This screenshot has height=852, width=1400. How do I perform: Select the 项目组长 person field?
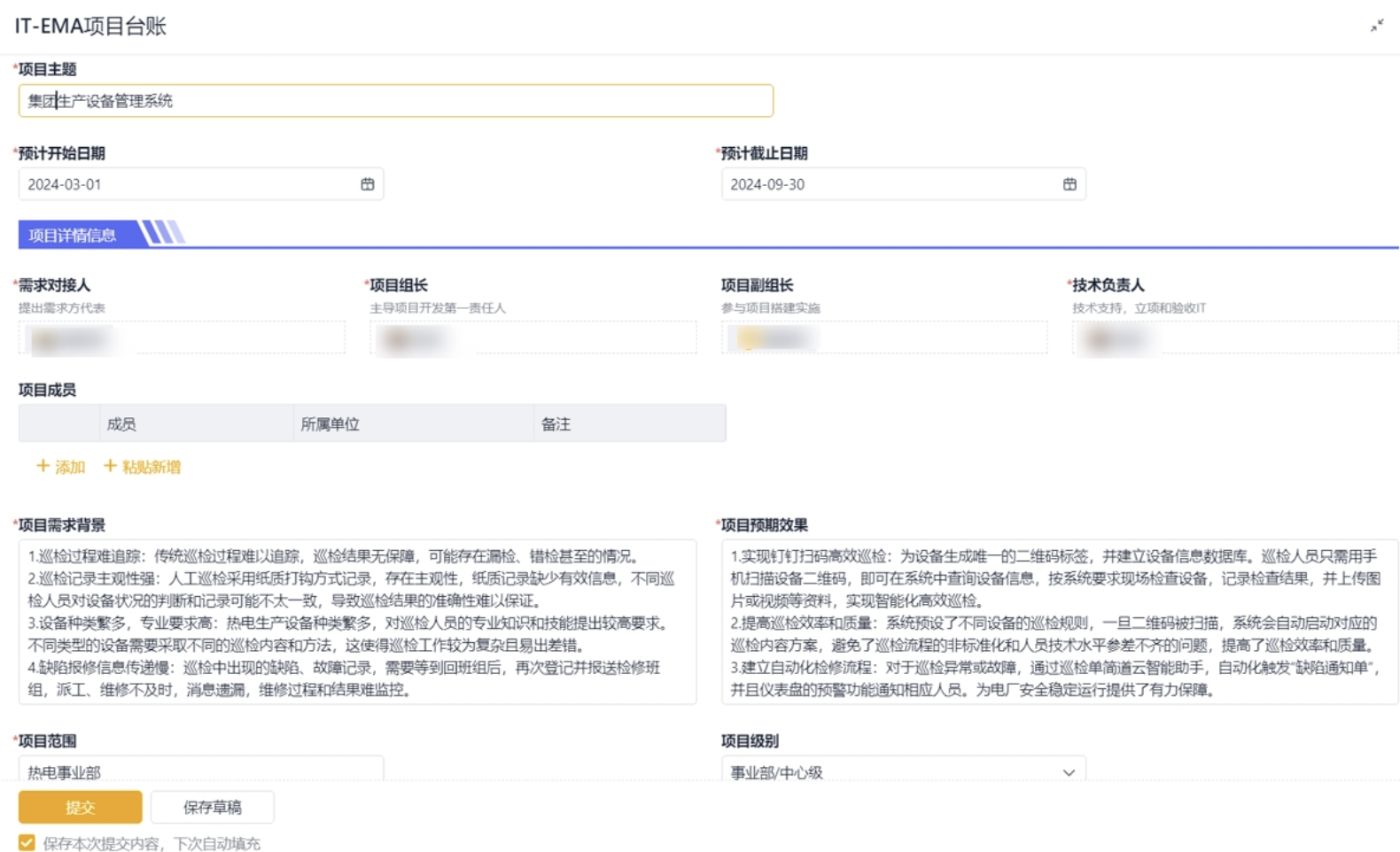pos(533,338)
